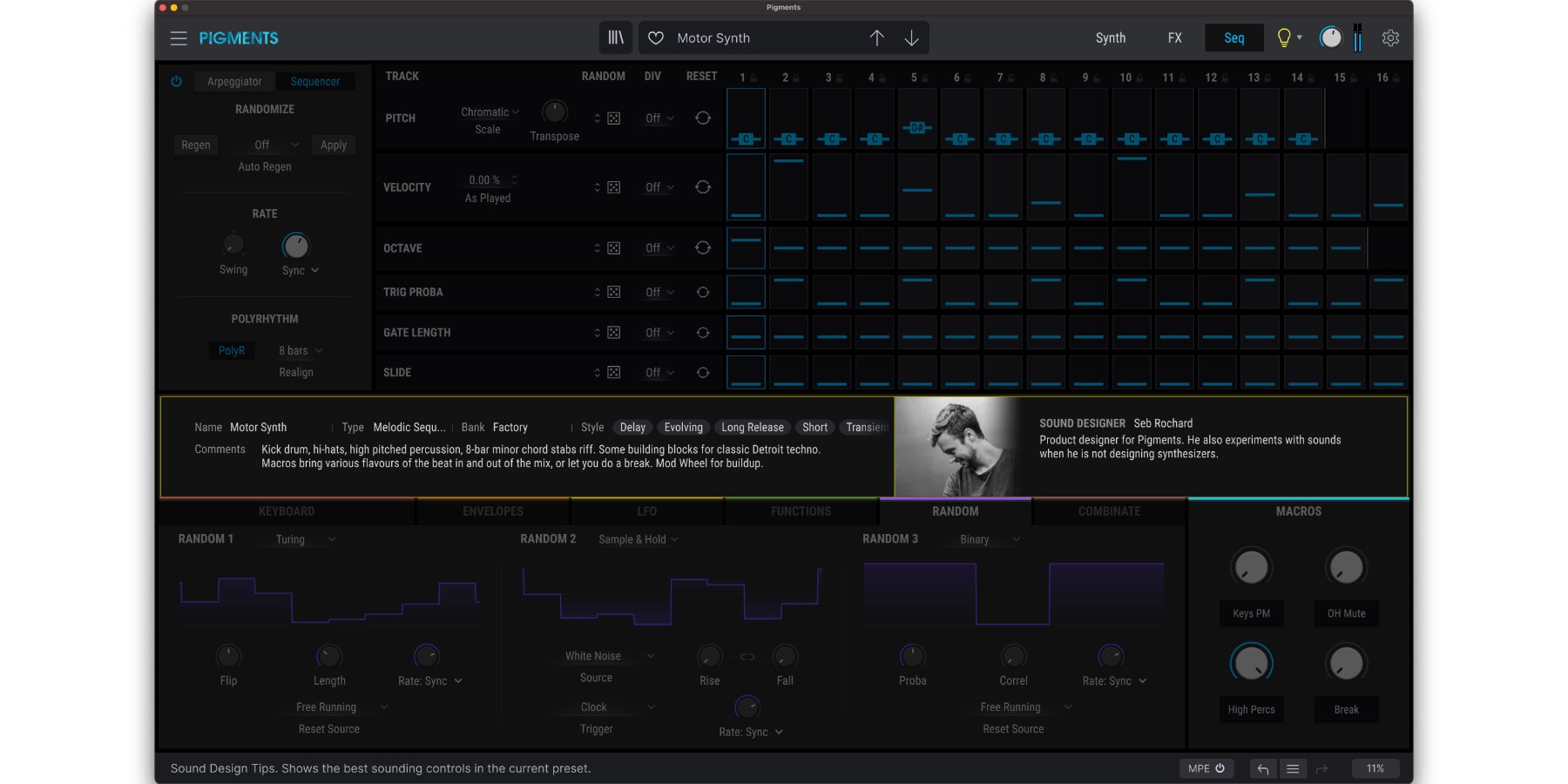1568x784 pixels.
Task: Open the Sync rate dropdown under Rate
Action: coord(299,270)
